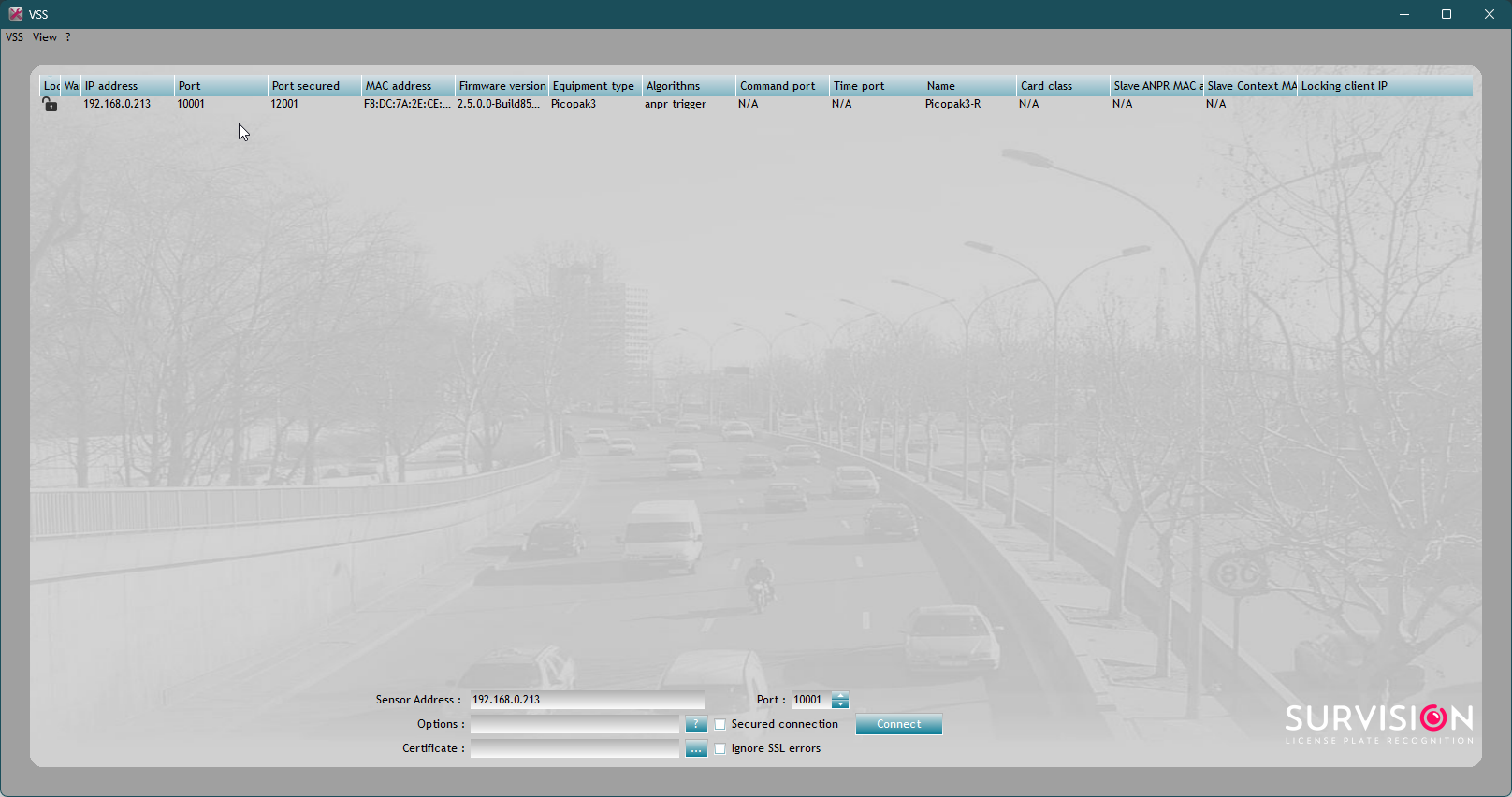Click the Card class column header
The width and height of the screenshot is (1512, 797).
pyautogui.click(x=1063, y=86)
